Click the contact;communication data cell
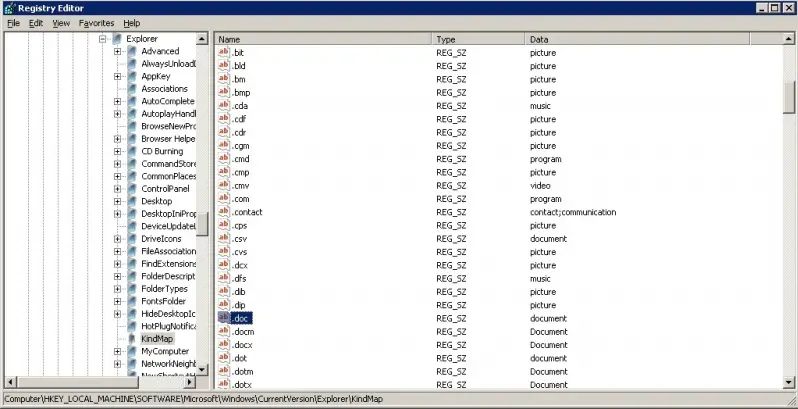Screen dimensions: 798x409 [x=573, y=212]
